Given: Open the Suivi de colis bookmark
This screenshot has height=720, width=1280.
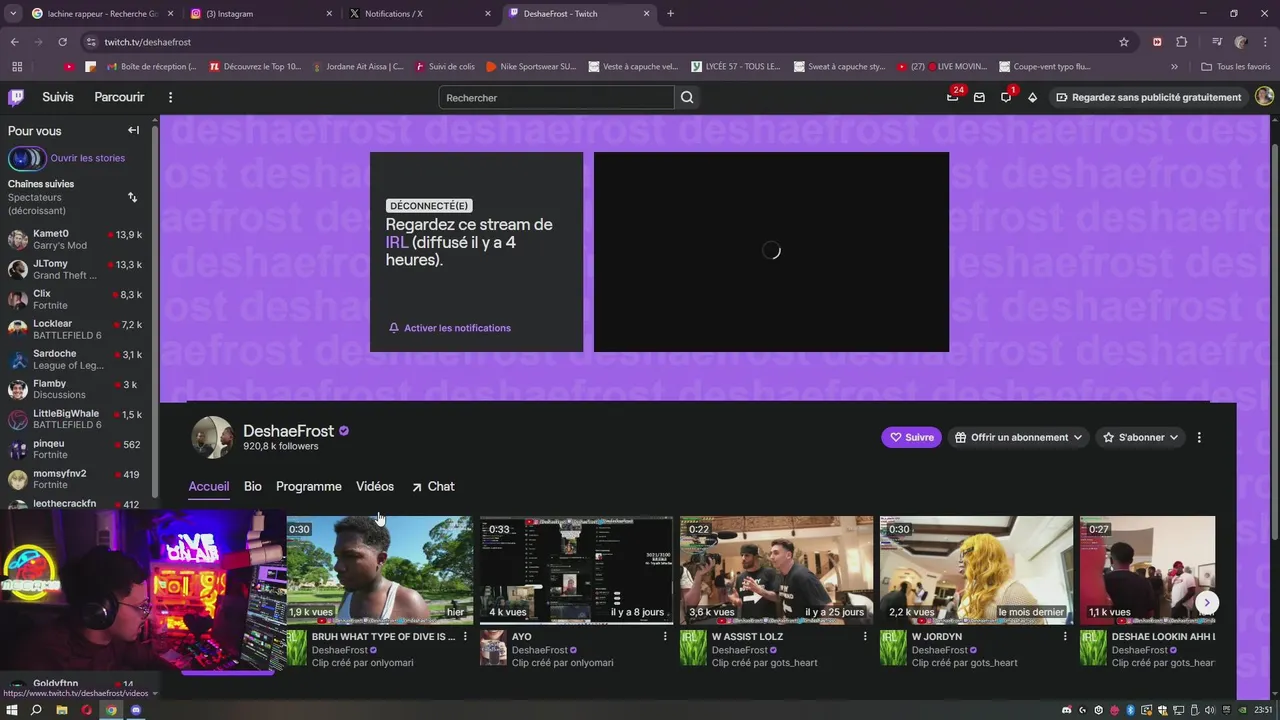Looking at the screenshot, I should [444, 66].
